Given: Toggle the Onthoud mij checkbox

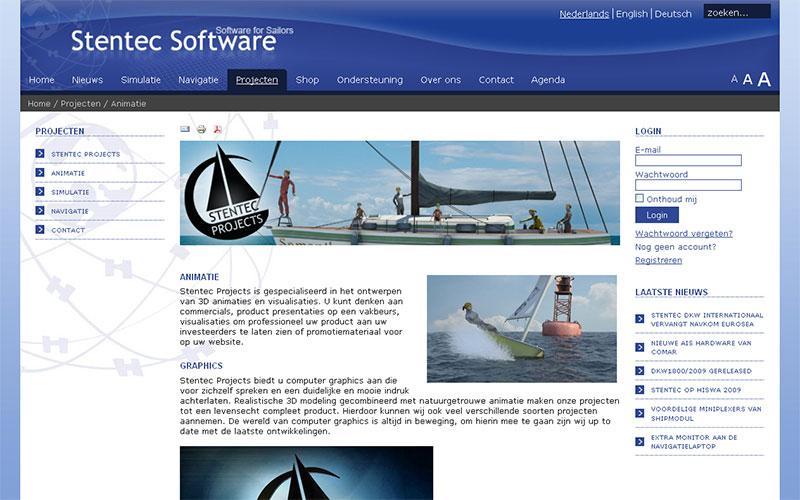Looking at the screenshot, I should pos(640,198).
